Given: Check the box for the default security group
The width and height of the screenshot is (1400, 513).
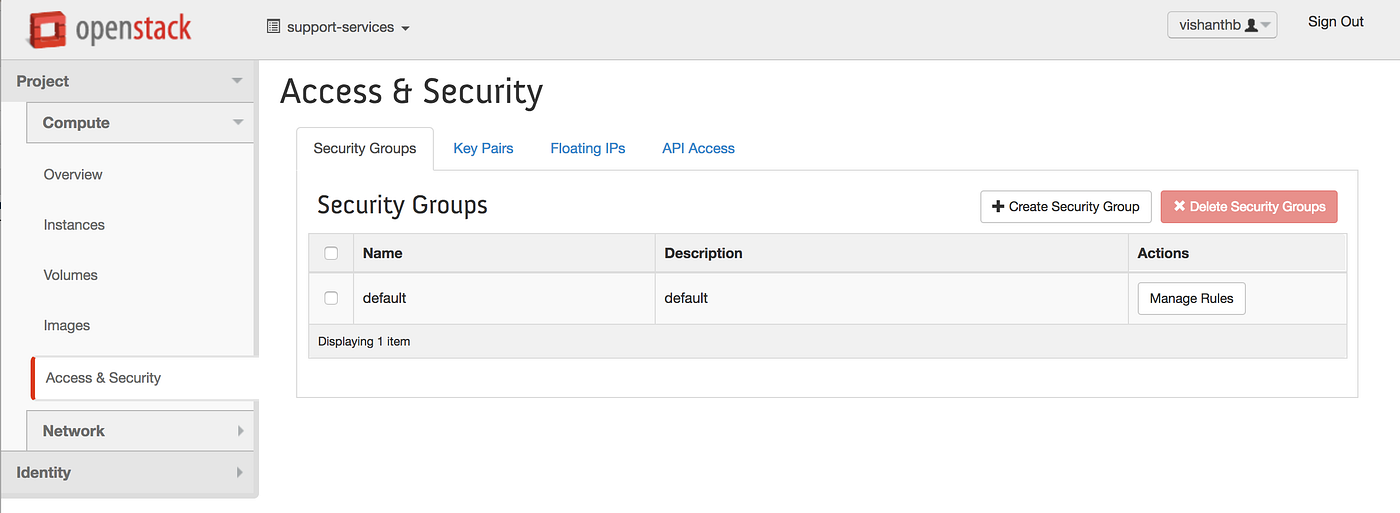Looking at the screenshot, I should click(x=331, y=298).
